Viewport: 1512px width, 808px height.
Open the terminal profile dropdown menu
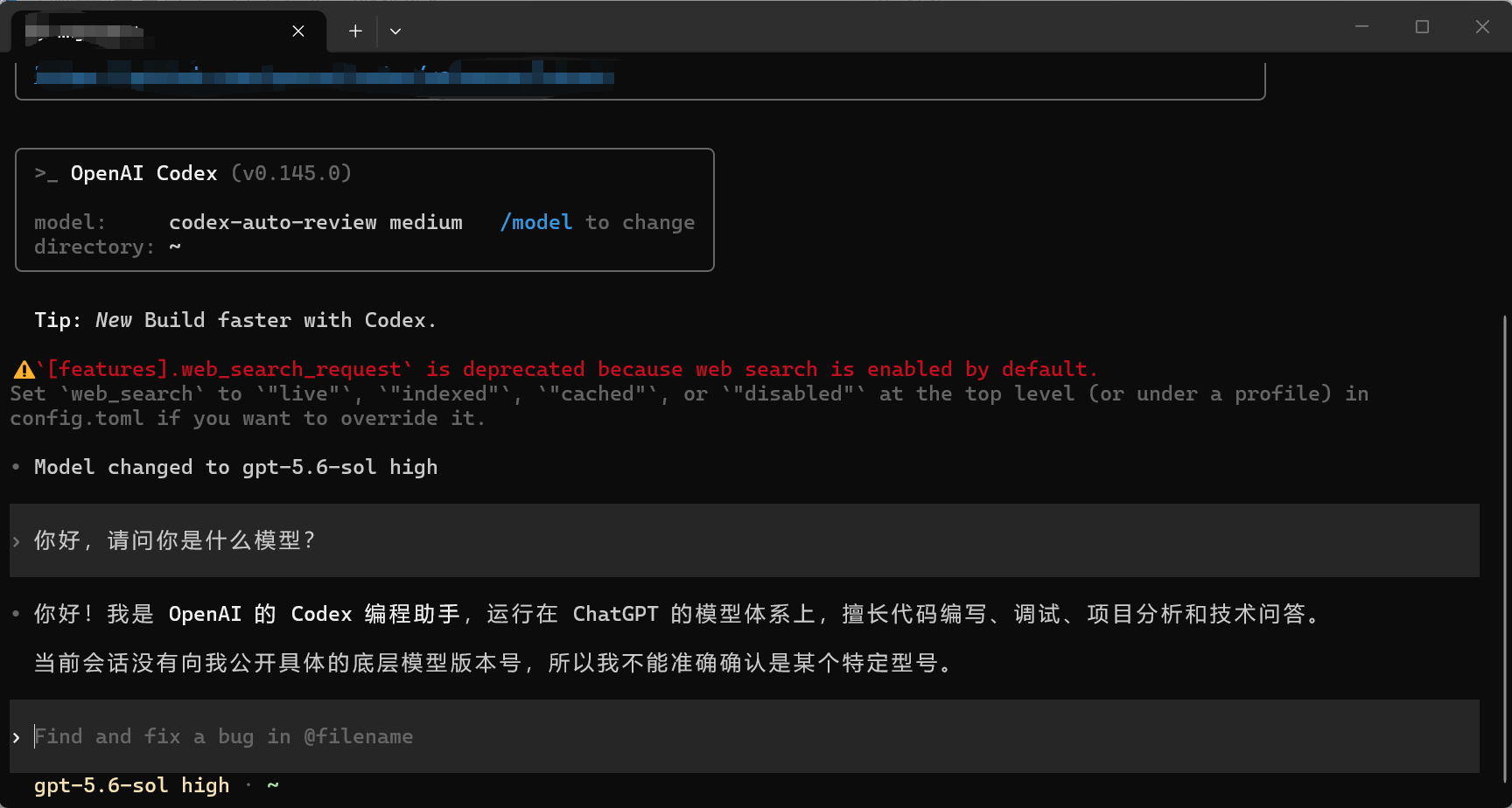point(395,31)
